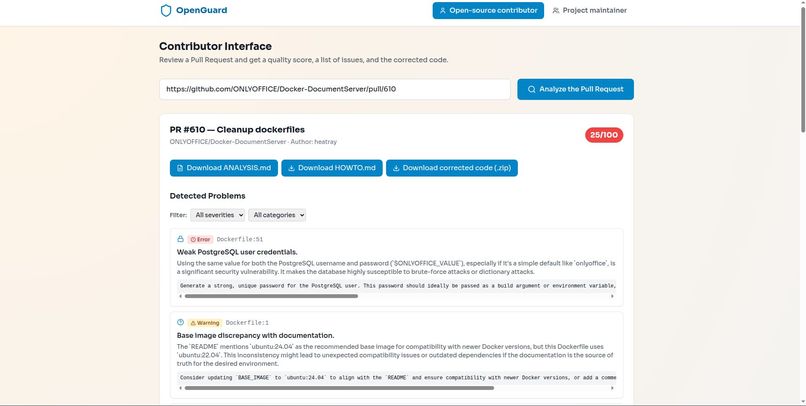Switch to Project maintainer tab
This screenshot has height=406, width=806.
coord(589,10)
